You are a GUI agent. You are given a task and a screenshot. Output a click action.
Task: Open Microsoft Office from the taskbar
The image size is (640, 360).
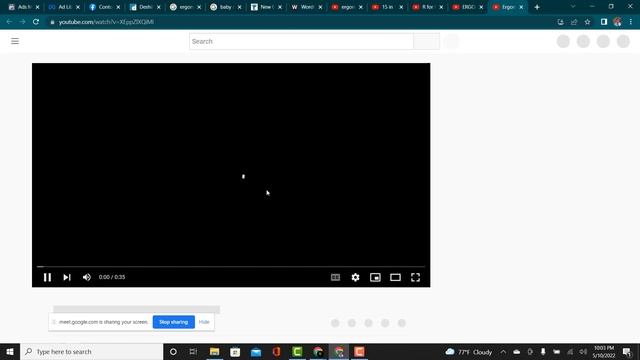click(x=276, y=351)
